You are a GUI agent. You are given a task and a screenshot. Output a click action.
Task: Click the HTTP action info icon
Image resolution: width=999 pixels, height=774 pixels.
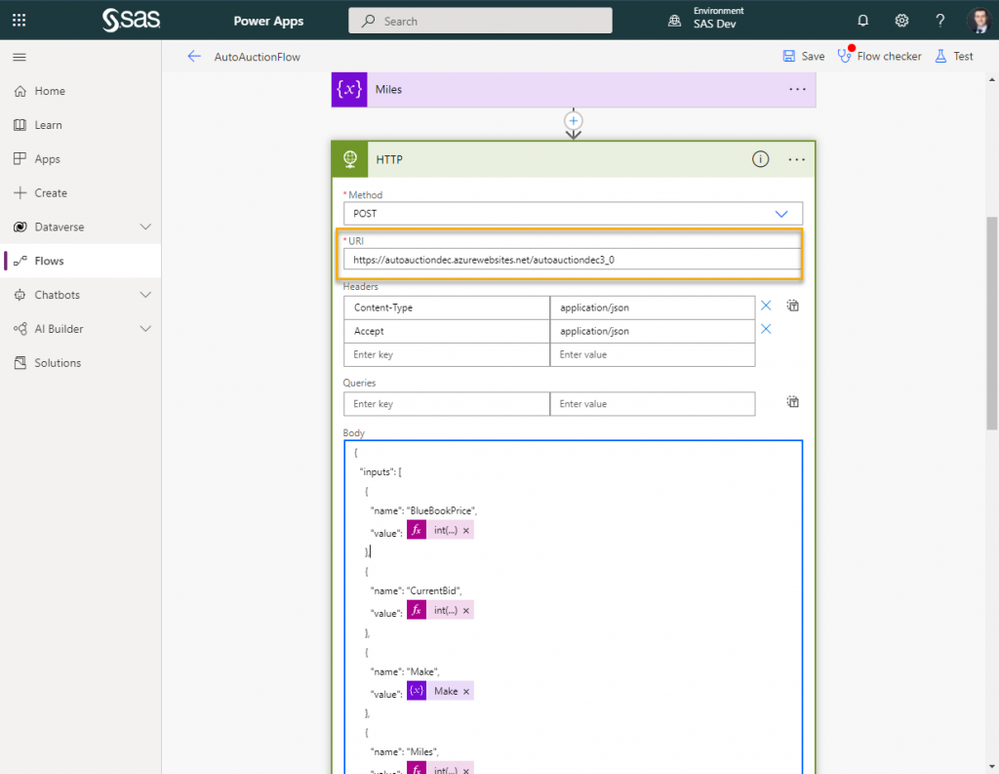(760, 159)
